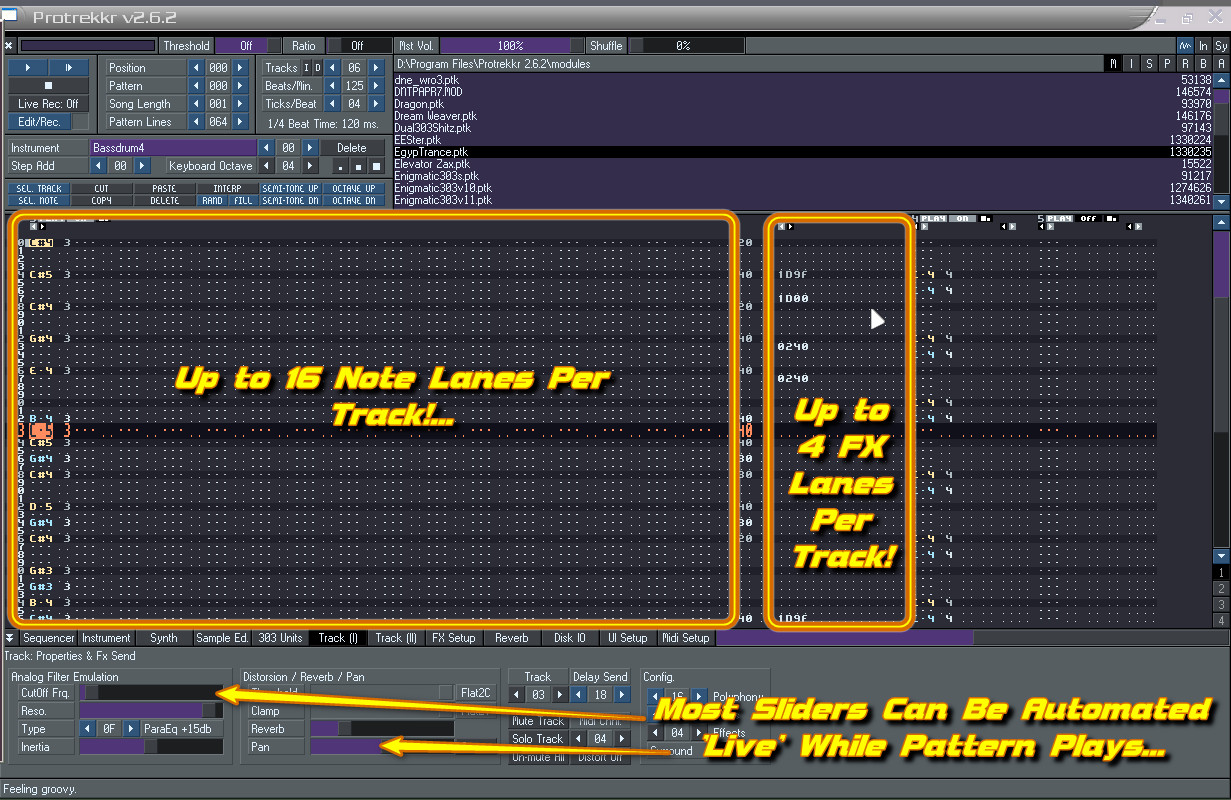1231x800 pixels.
Task: Open the Sequencer tab
Action: (x=49, y=638)
